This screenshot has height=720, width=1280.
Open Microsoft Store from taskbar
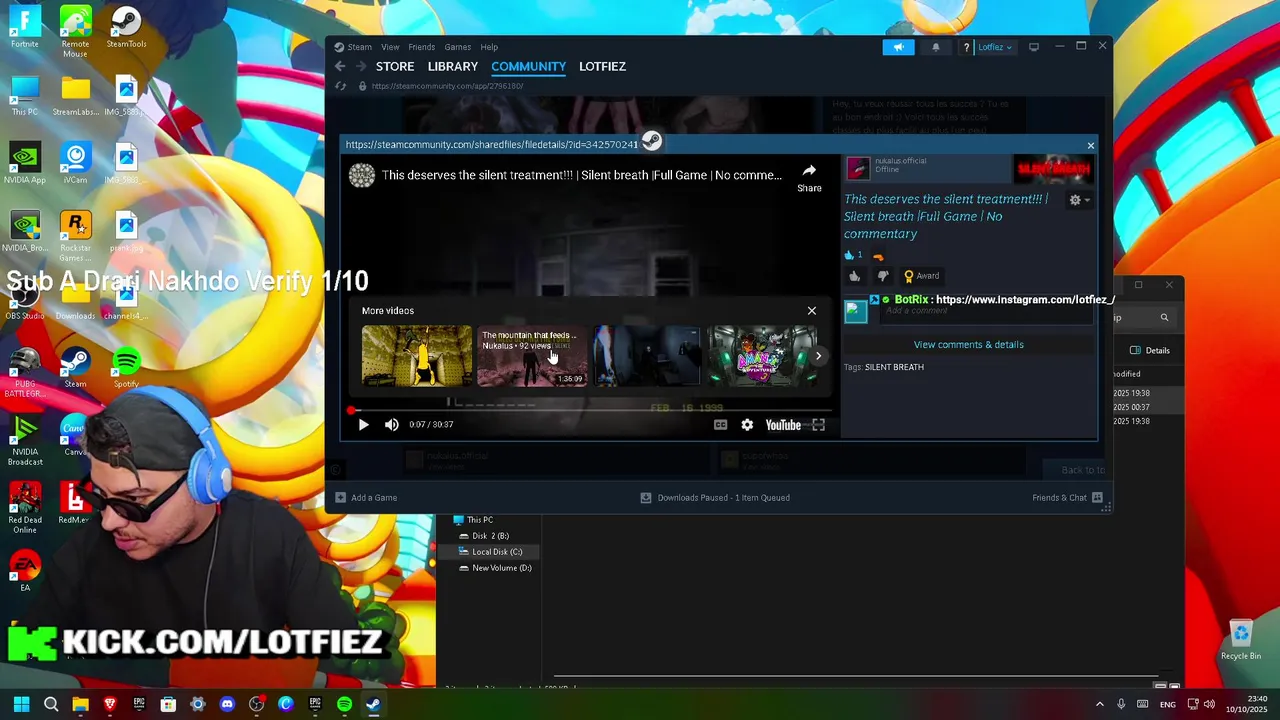168,705
